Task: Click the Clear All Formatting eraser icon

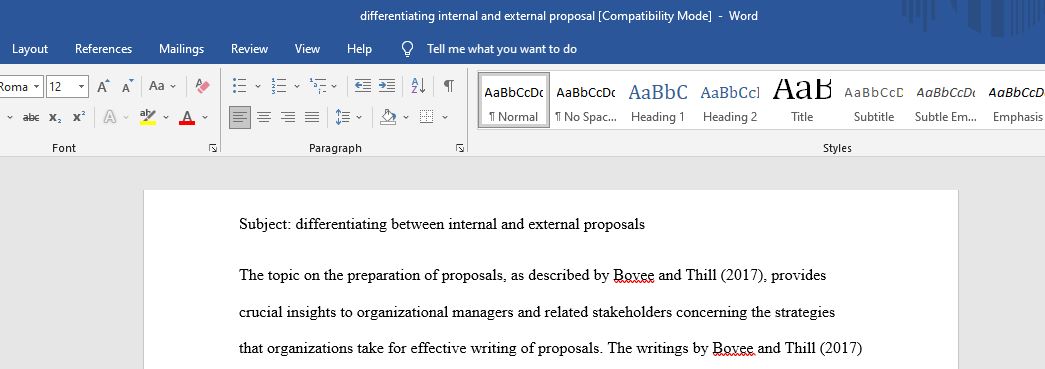Action: tap(203, 86)
